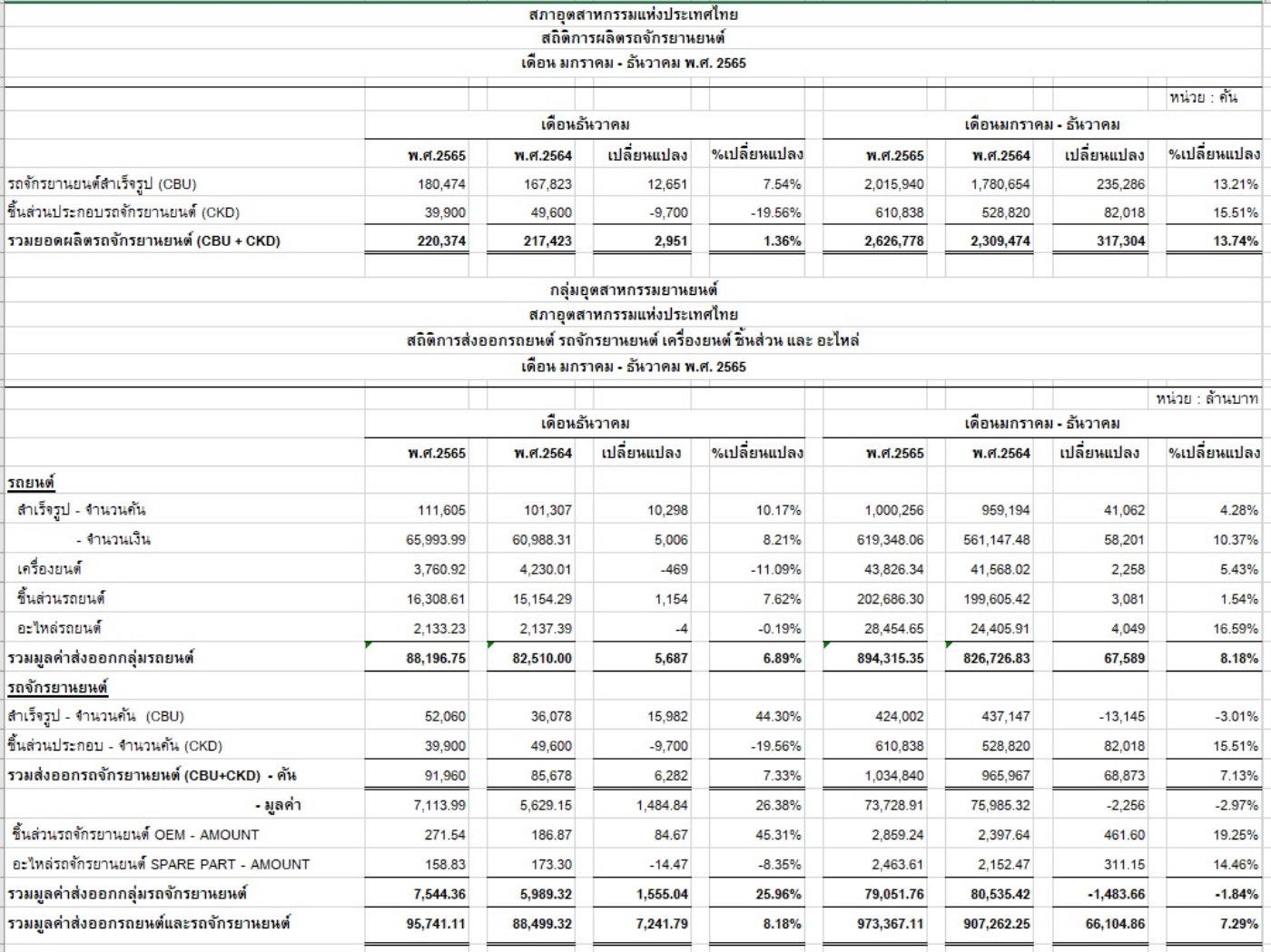This screenshot has width=1271, height=952.
Task: Click row label 'รวมยอดผลิตรถจักรยานยนต์ (CBU + CKD)'
Action: [143, 240]
